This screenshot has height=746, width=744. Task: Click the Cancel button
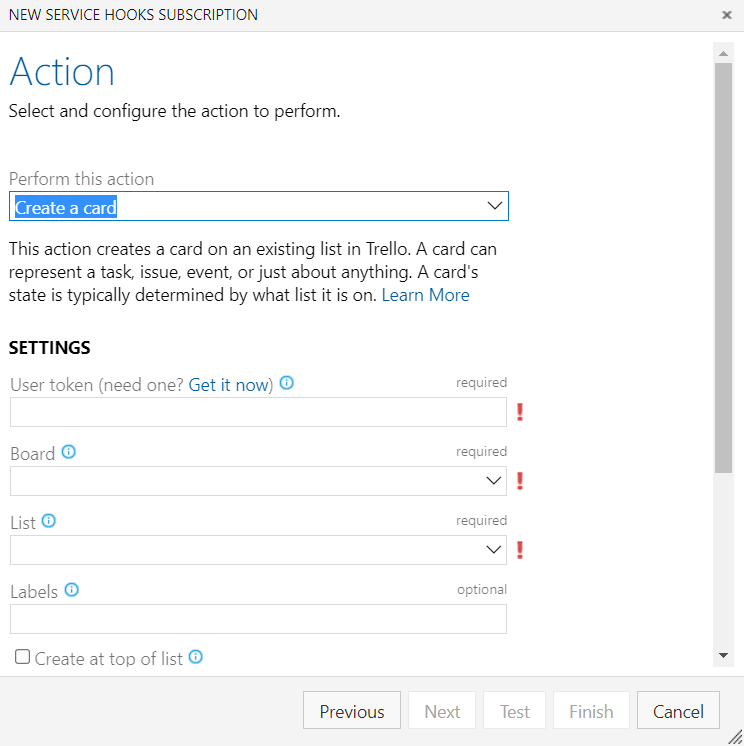tap(678, 711)
